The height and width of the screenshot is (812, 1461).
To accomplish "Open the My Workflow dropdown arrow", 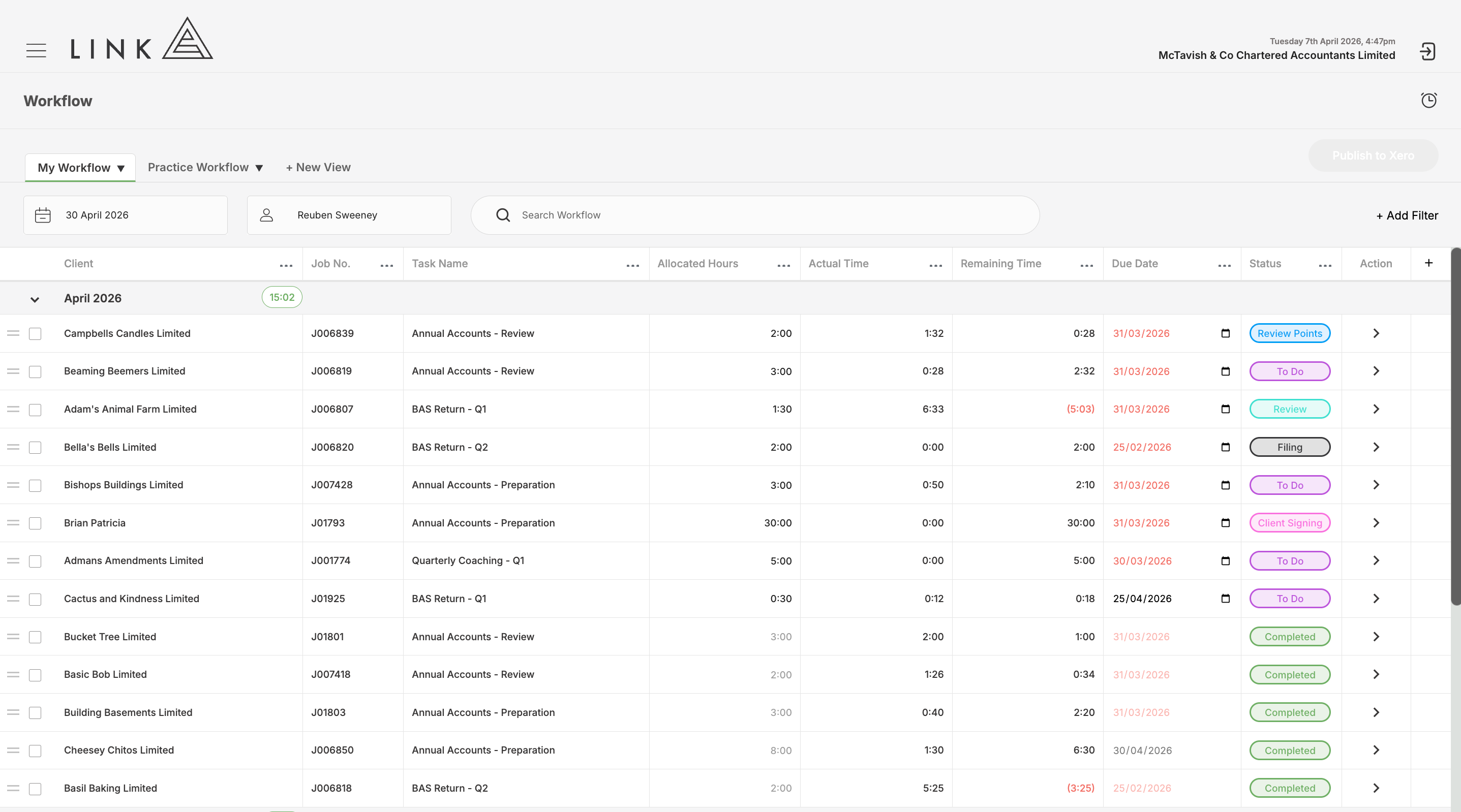I will [x=121, y=168].
